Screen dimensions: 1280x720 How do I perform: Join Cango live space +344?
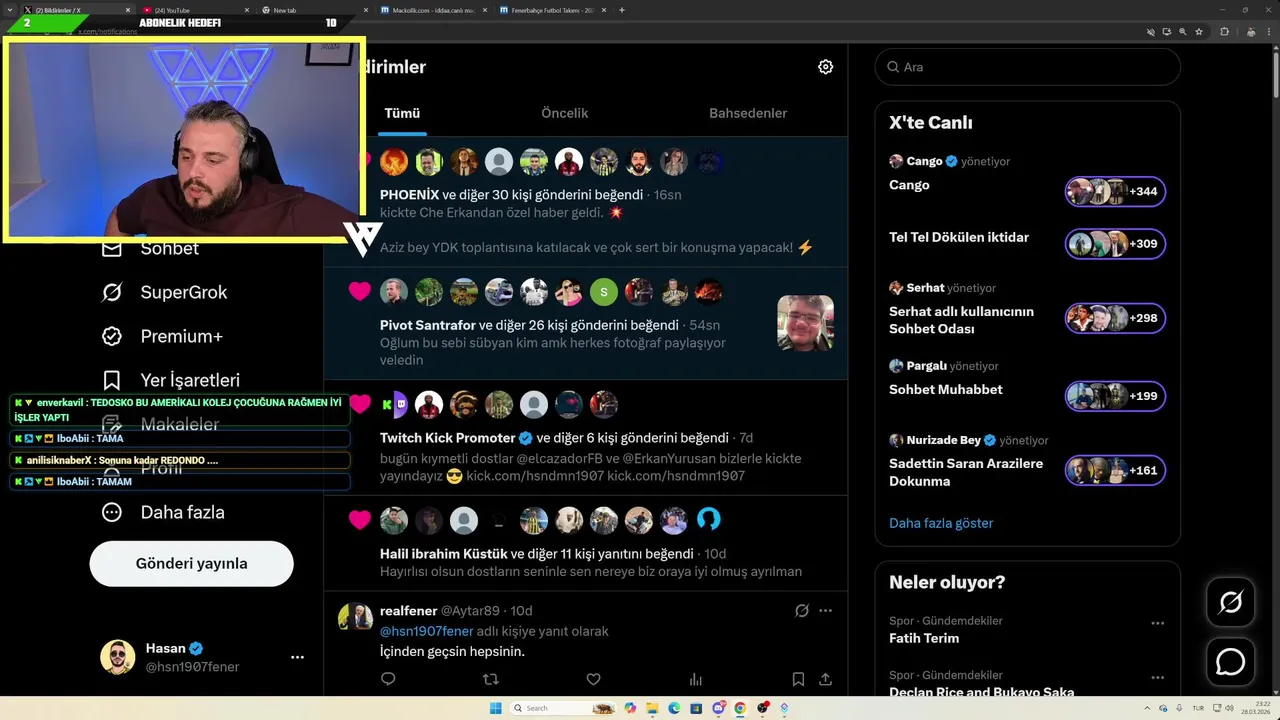pyautogui.click(x=1115, y=191)
